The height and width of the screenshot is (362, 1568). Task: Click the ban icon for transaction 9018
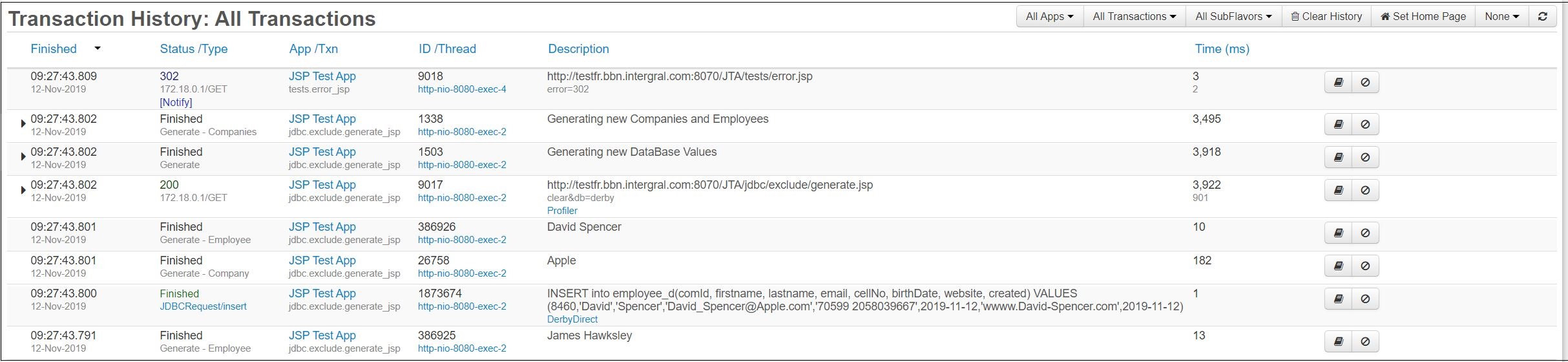[x=1365, y=83]
